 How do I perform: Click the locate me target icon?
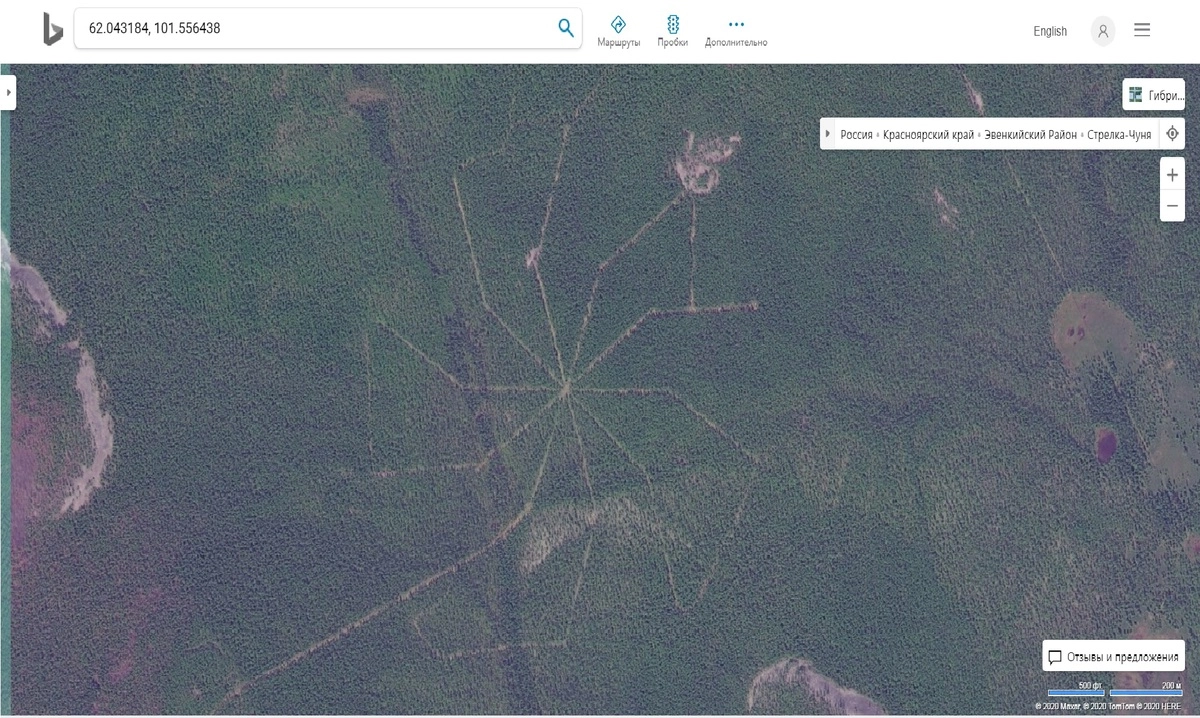click(x=1172, y=134)
